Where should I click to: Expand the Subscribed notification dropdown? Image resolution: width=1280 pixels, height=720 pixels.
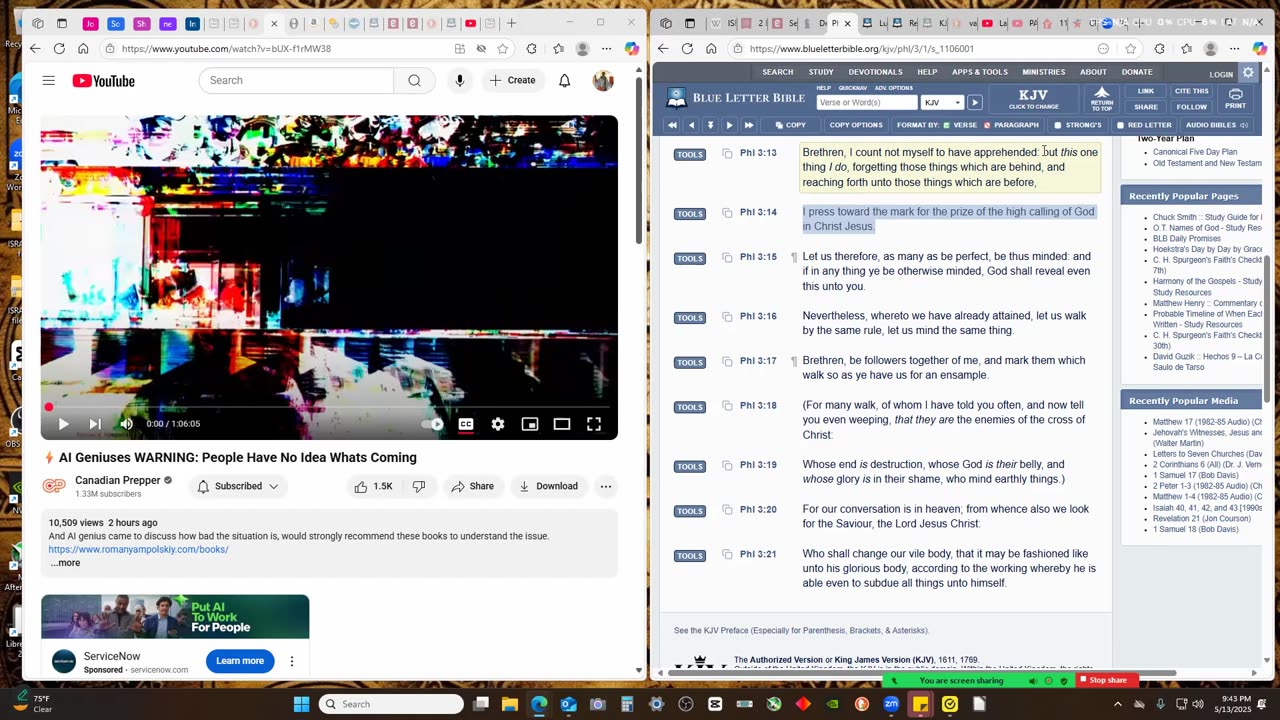point(238,486)
